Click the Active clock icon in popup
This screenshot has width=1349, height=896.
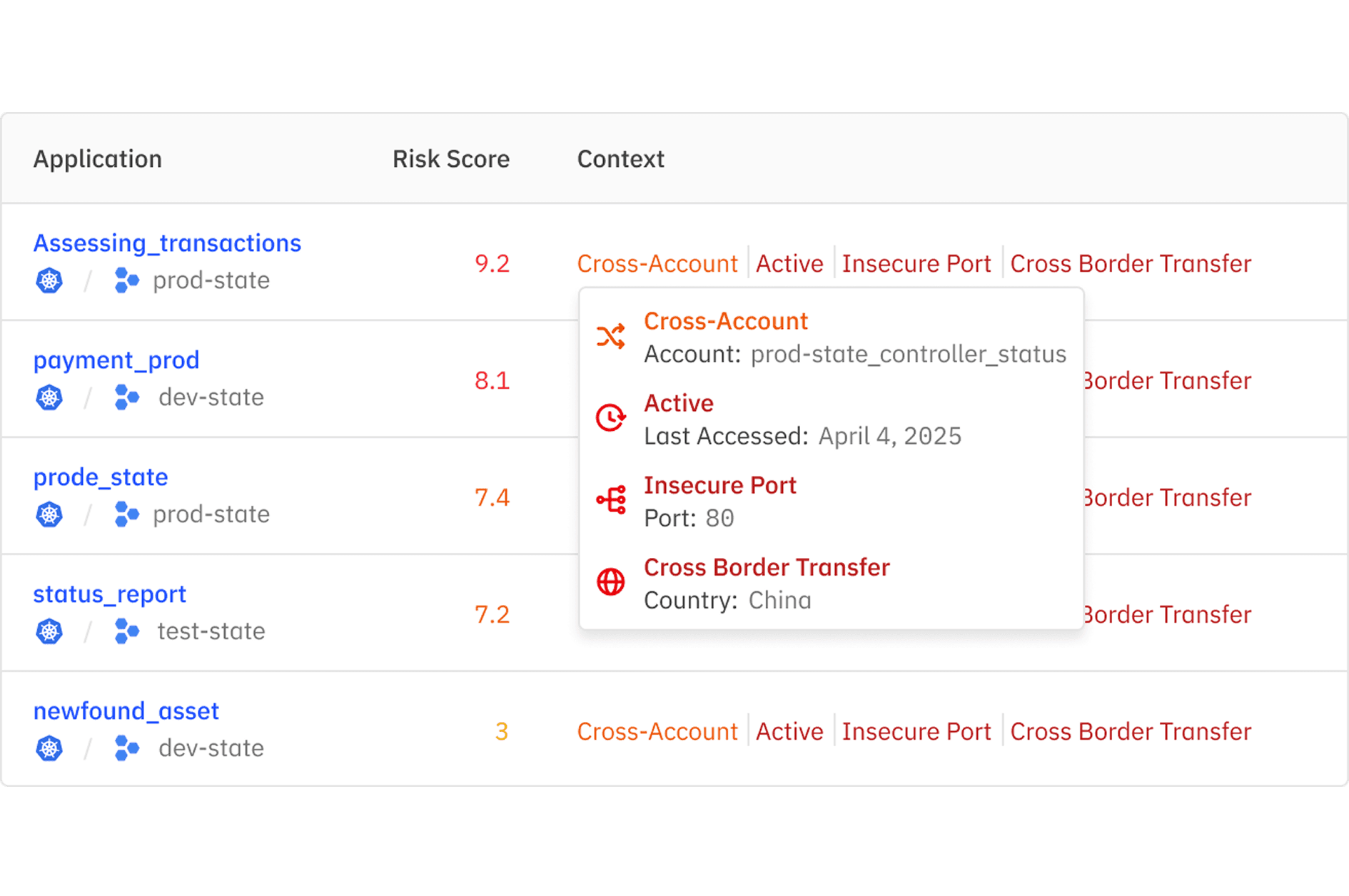[x=611, y=418]
